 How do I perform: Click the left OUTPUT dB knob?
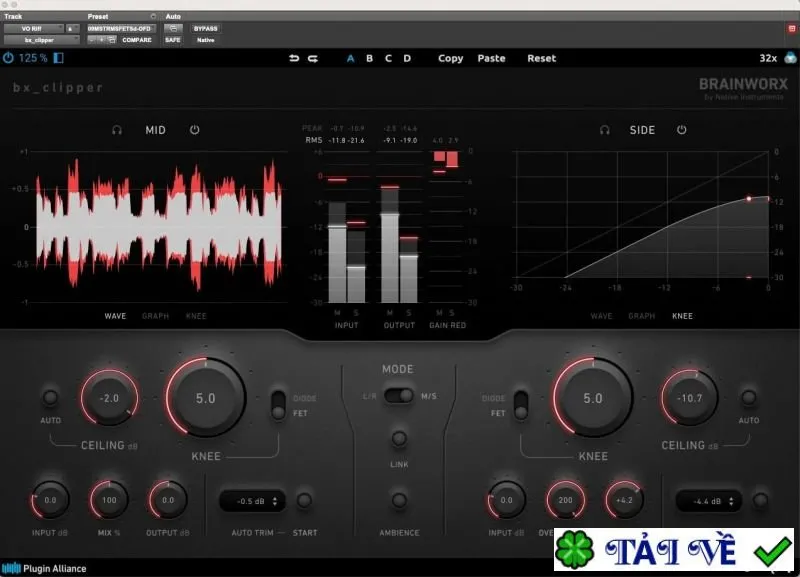coord(168,500)
